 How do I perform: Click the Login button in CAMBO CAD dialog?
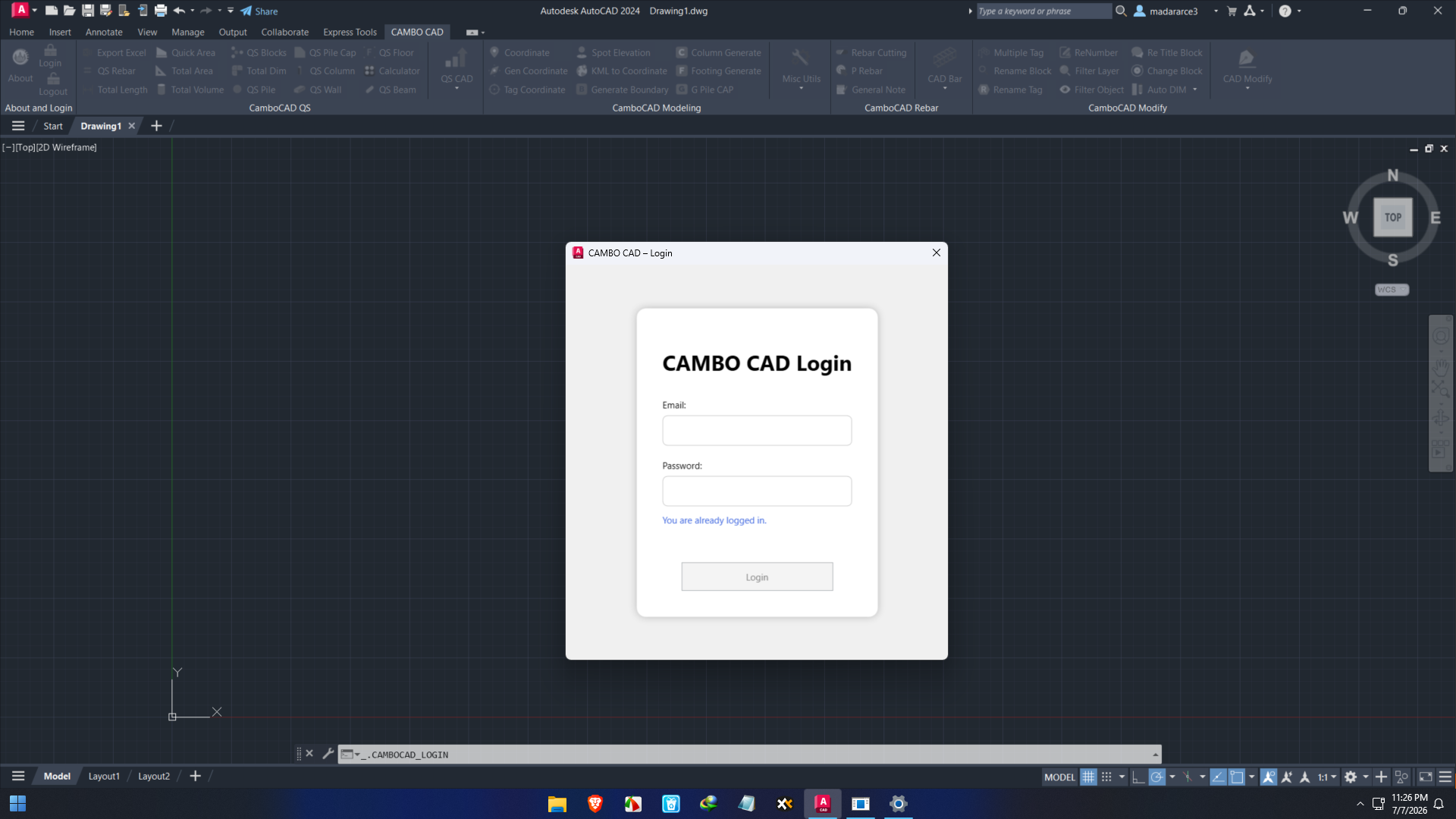point(757,576)
